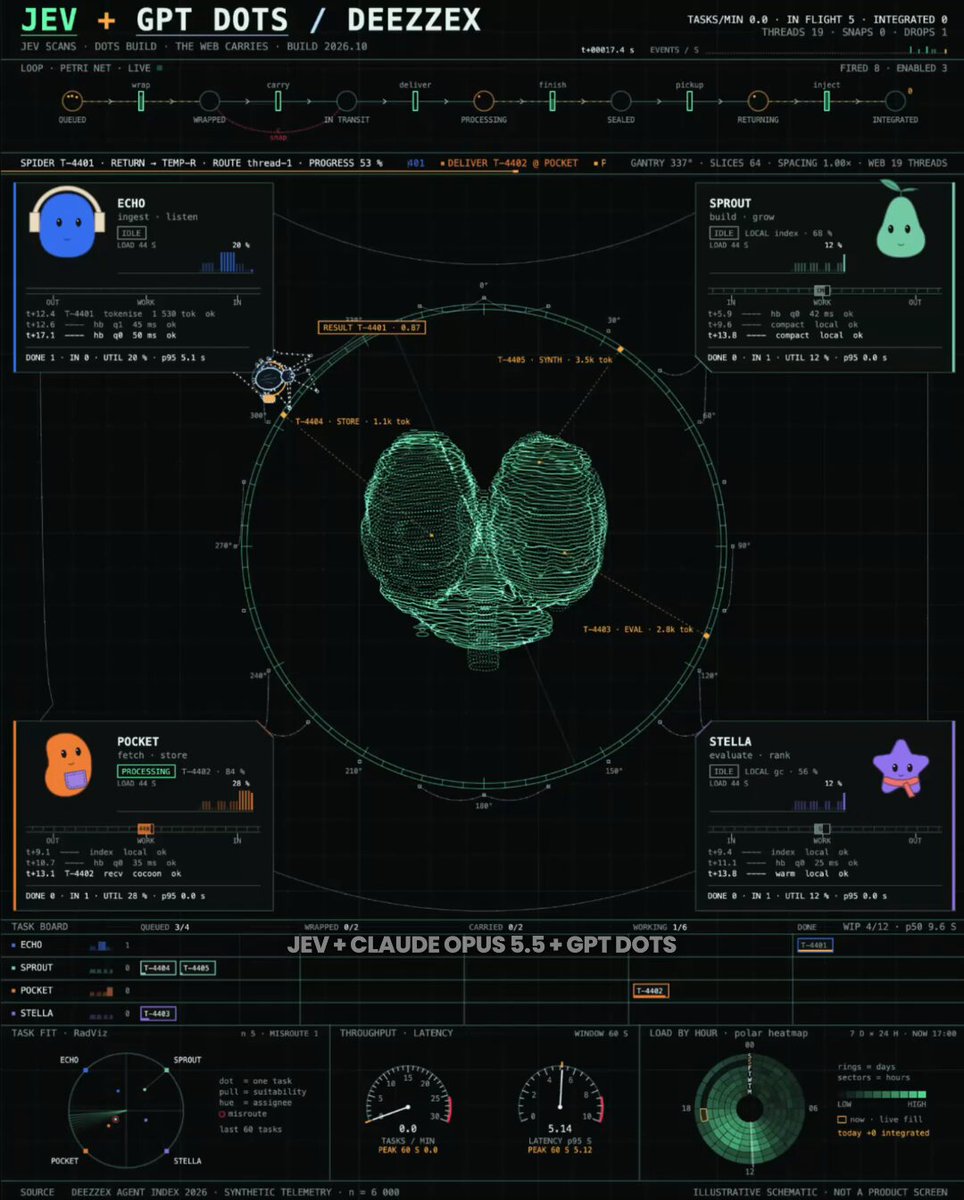Click Sprout's WORK slider handle

pyautogui.click(x=822, y=290)
